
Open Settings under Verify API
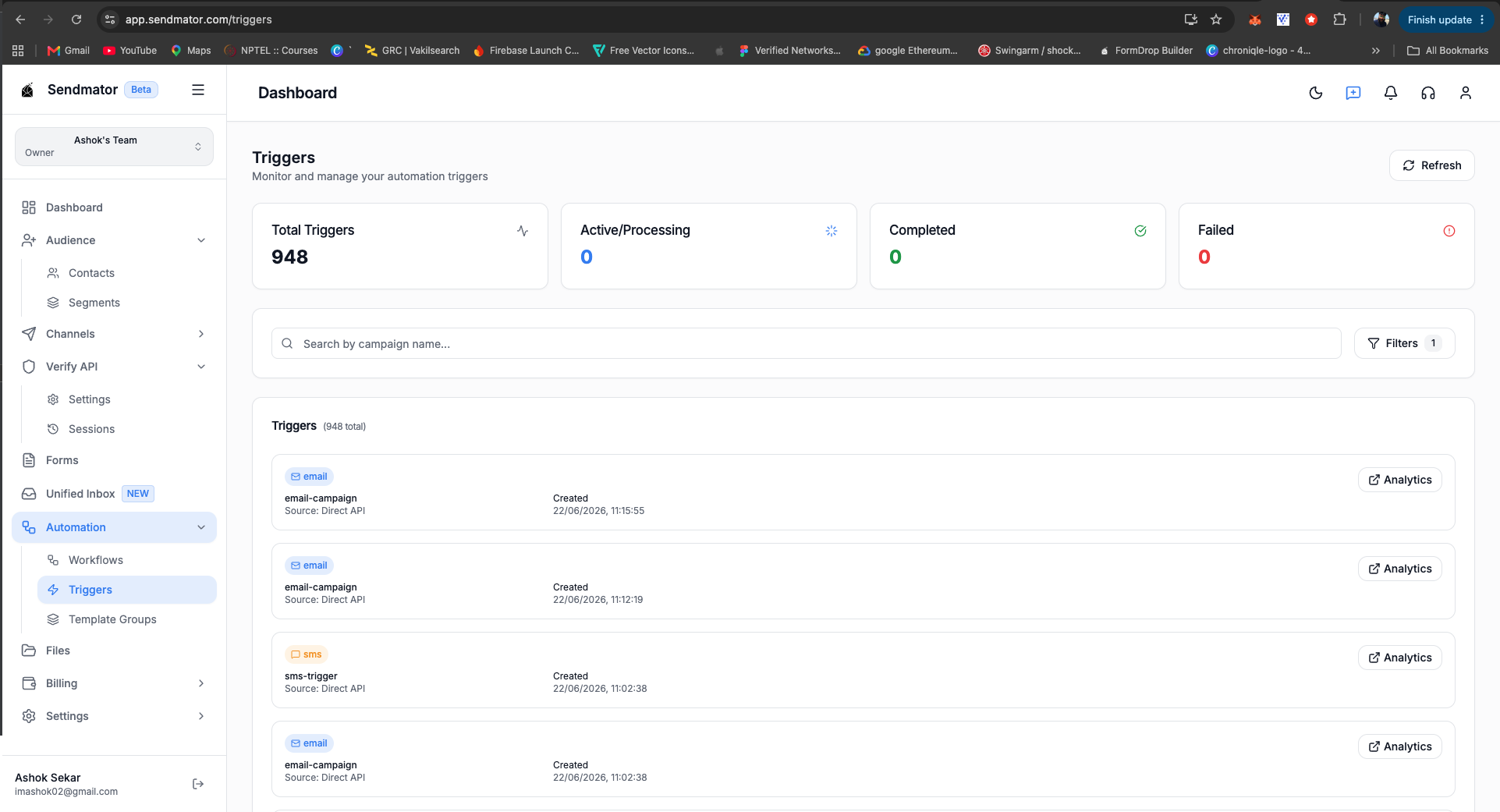tap(126, 399)
